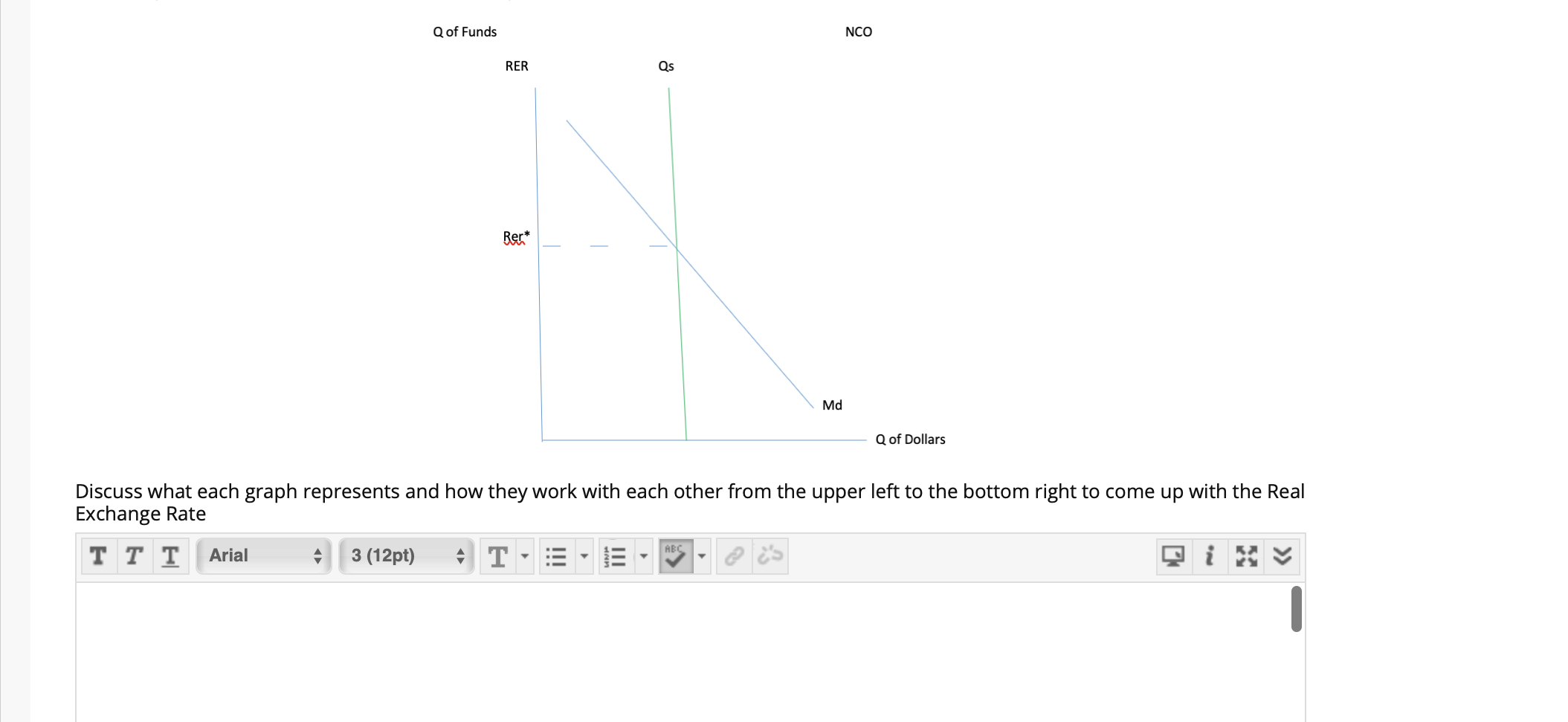Image resolution: width=1568 pixels, height=722 pixels.
Task: Open HTML preview in new window
Action: tap(1173, 556)
